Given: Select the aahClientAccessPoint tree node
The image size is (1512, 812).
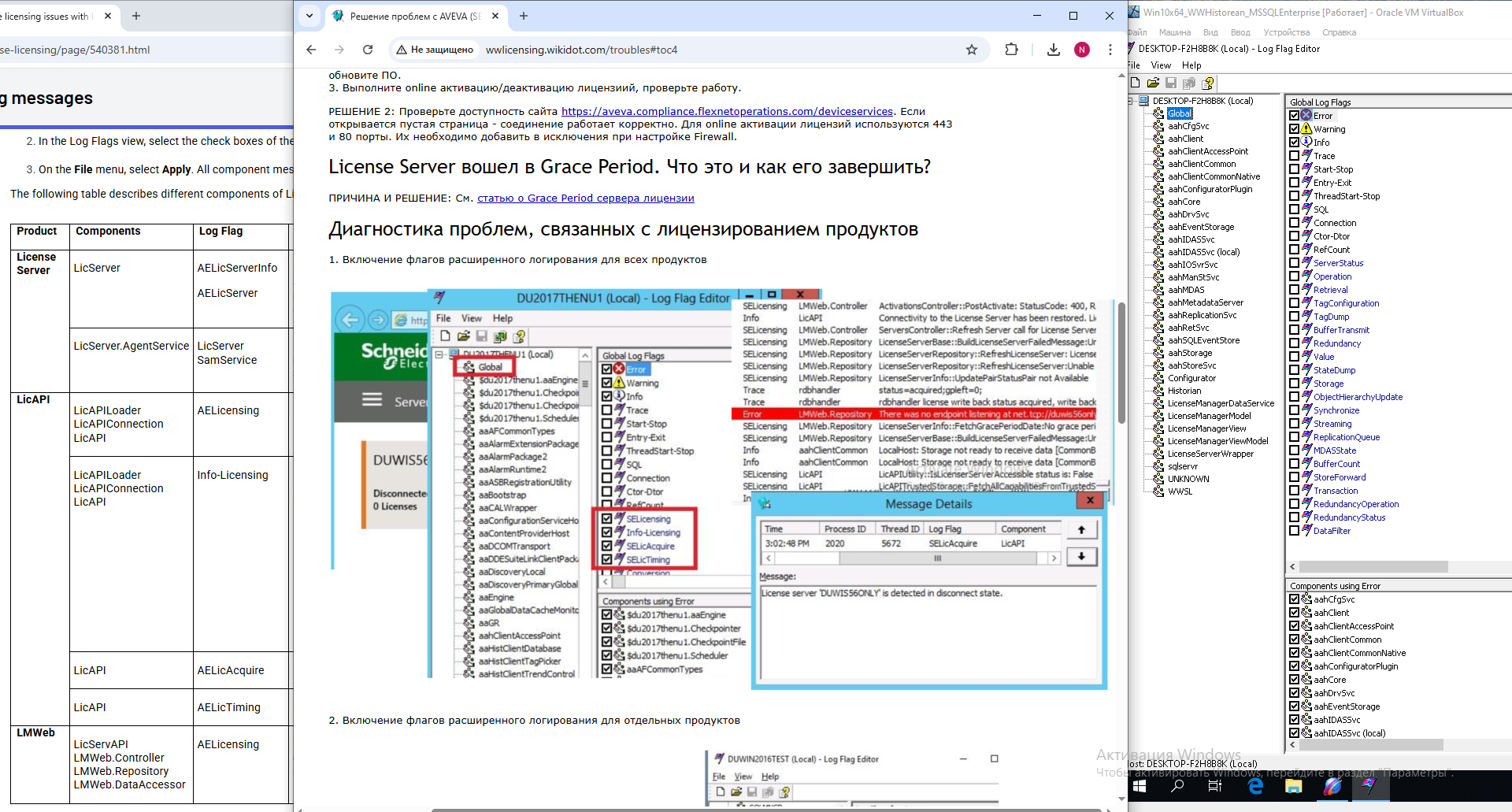Looking at the screenshot, I should point(1208,151).
